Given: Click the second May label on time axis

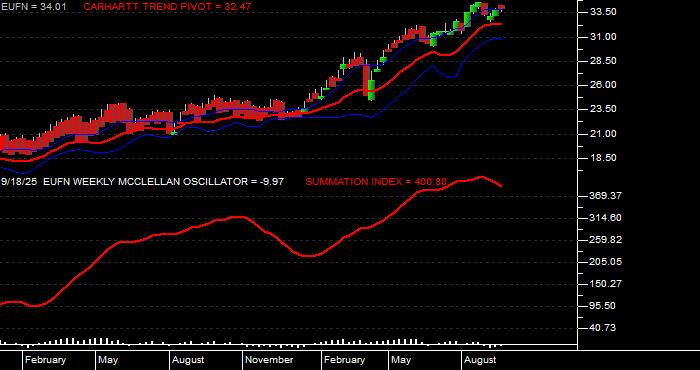Looking at the screenshot, I should [x=401, y=360].
